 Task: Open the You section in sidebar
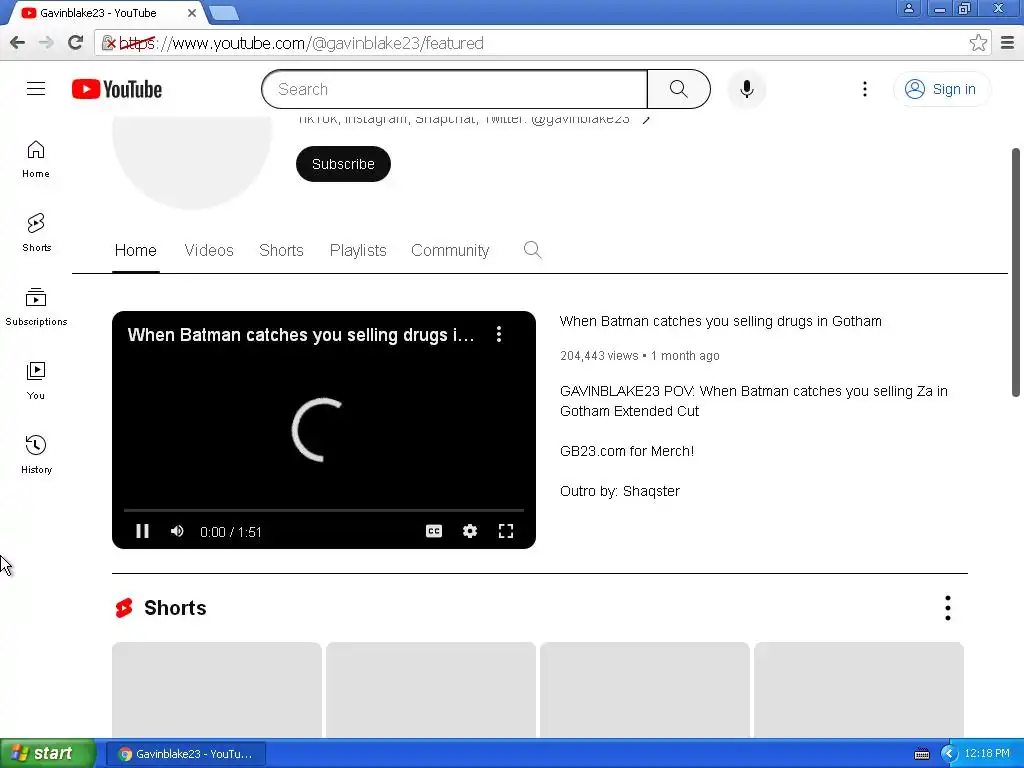coord(36,381)
